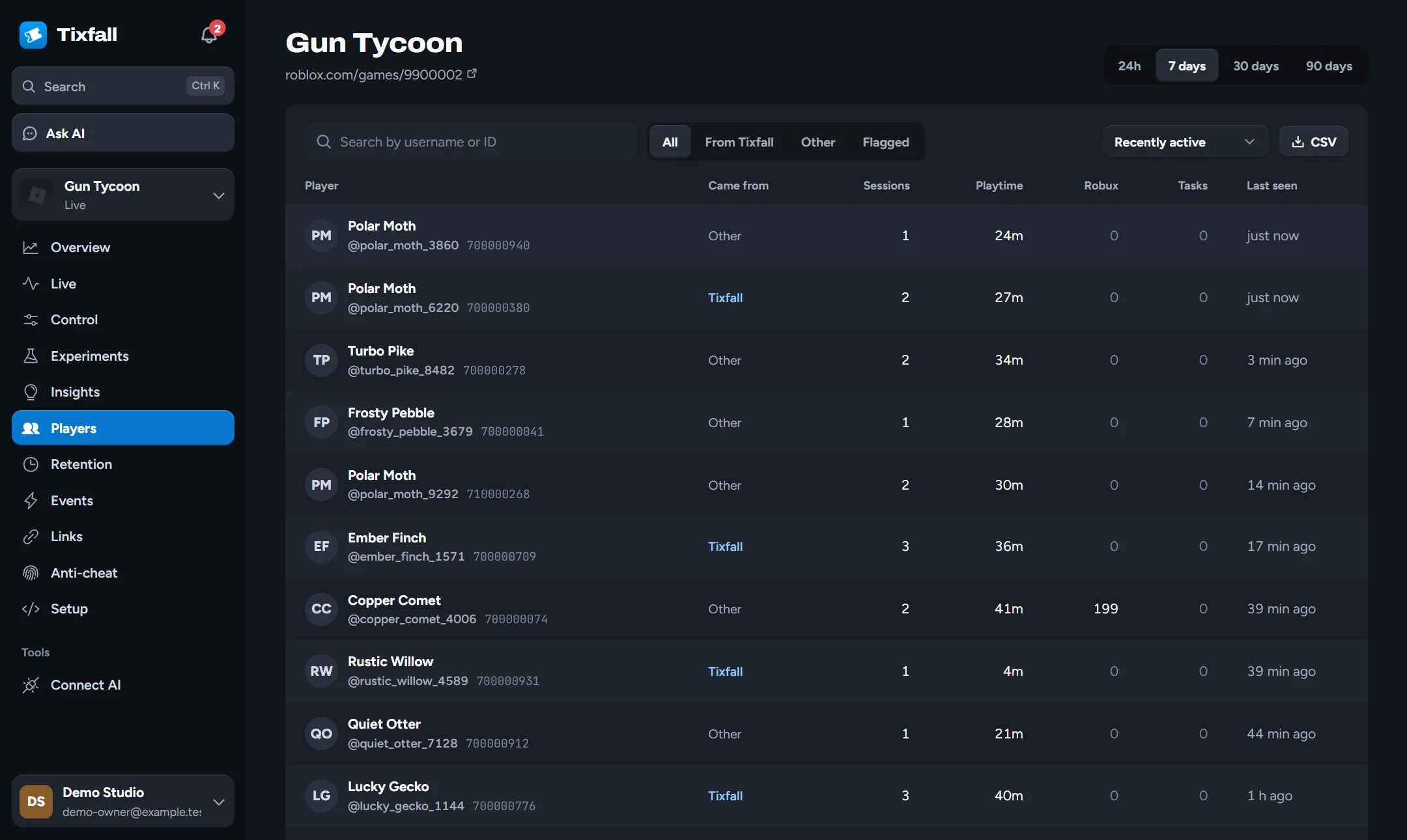Click the sidebar search magnifier icon

pos(29,86)
